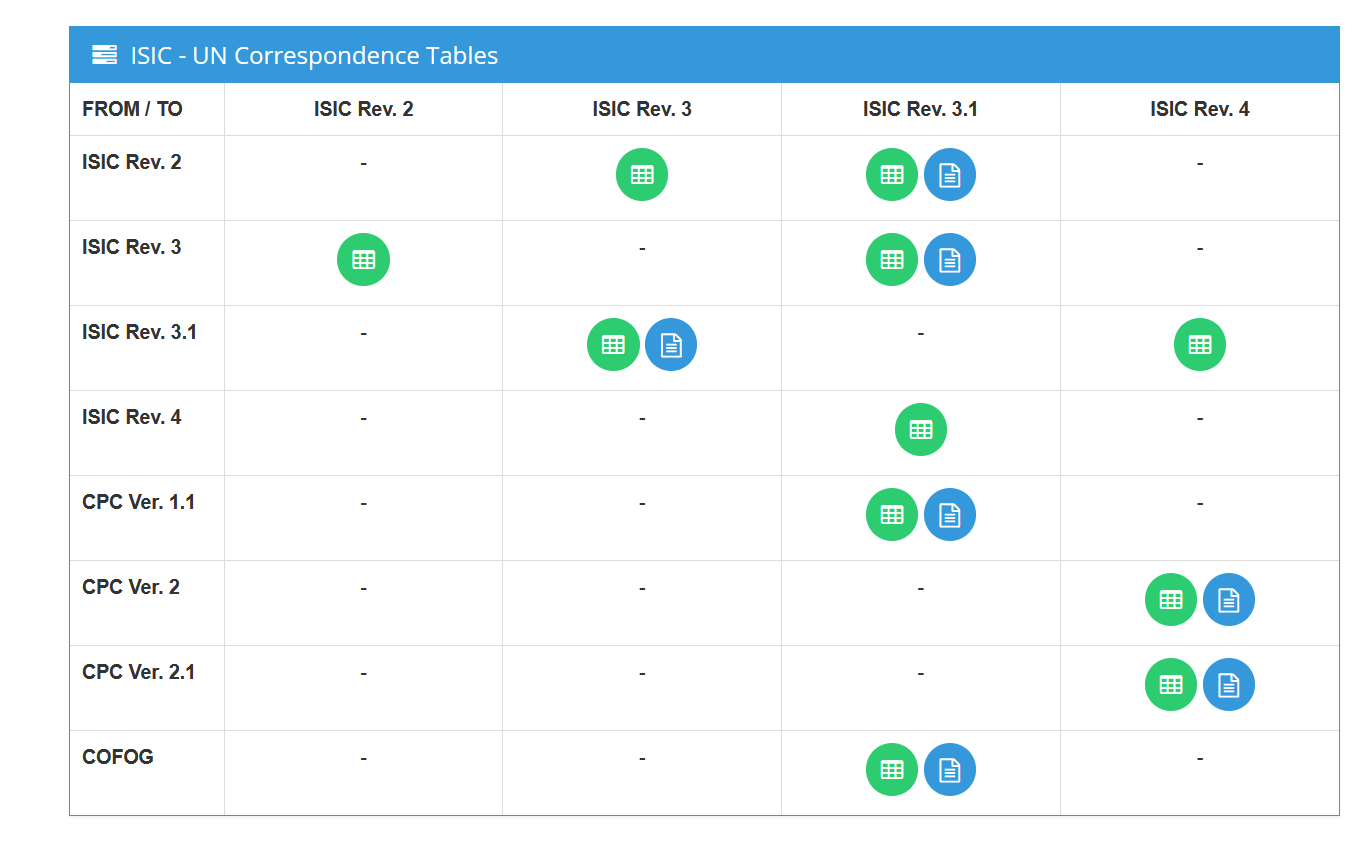
Task: Open CPC Ver. 2 to ISIC Rev. 4 spreadsheet
Action: point(1171,600)
